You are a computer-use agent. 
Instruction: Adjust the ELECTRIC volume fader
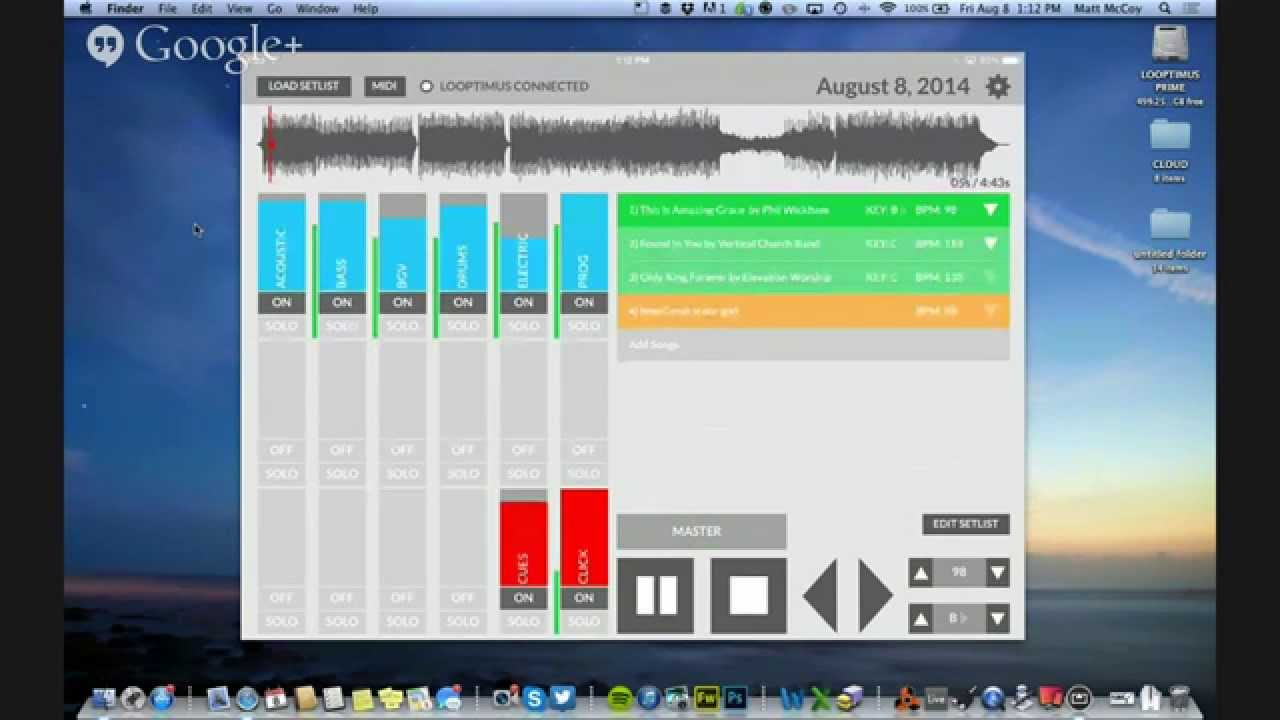click(x=523, y=243)
